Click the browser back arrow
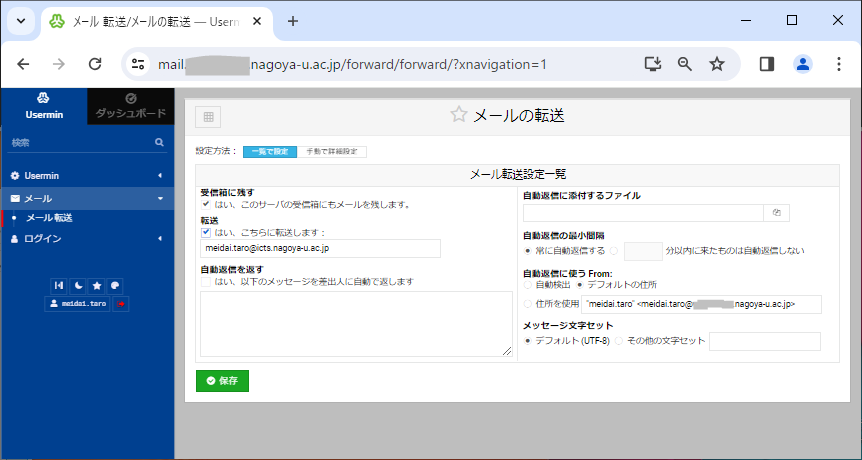 23,64
